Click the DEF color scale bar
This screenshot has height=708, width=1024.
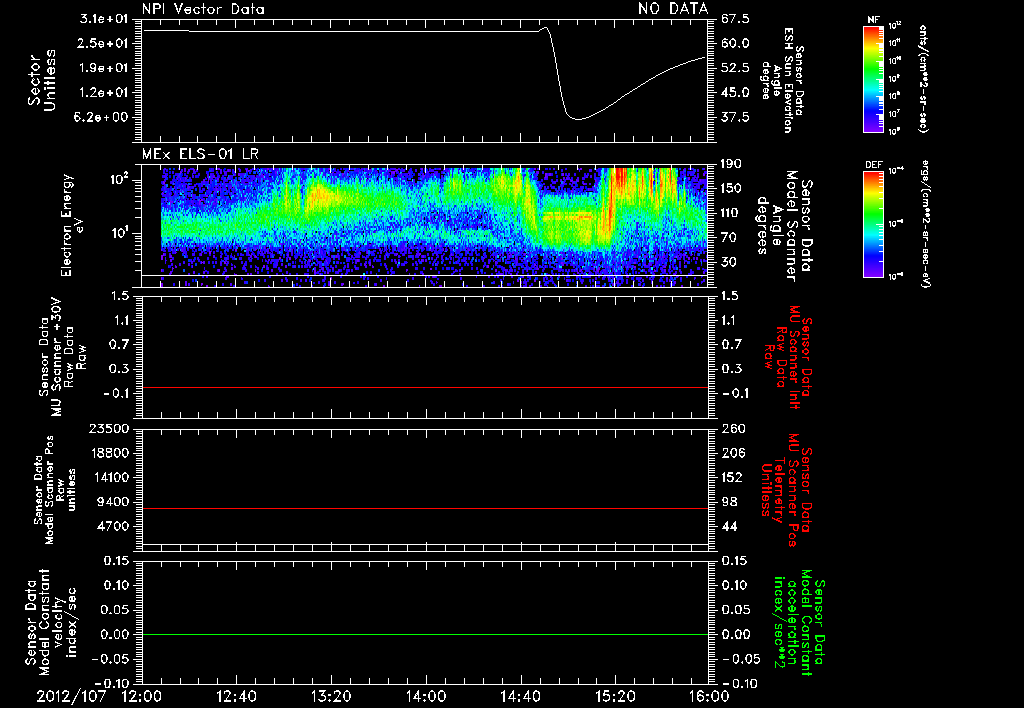tap(873, 224)
